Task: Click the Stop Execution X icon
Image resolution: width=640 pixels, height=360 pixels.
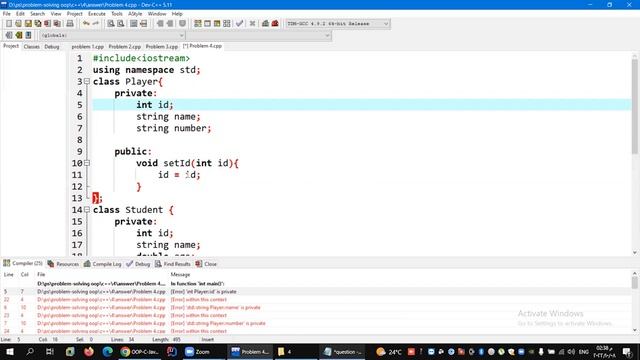Action: point(252,24)
